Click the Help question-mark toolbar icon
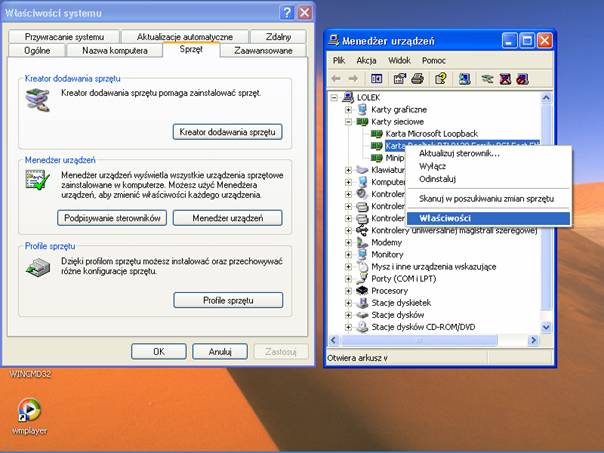The width and height of the screenshot is (604, 453). (441, 79)
